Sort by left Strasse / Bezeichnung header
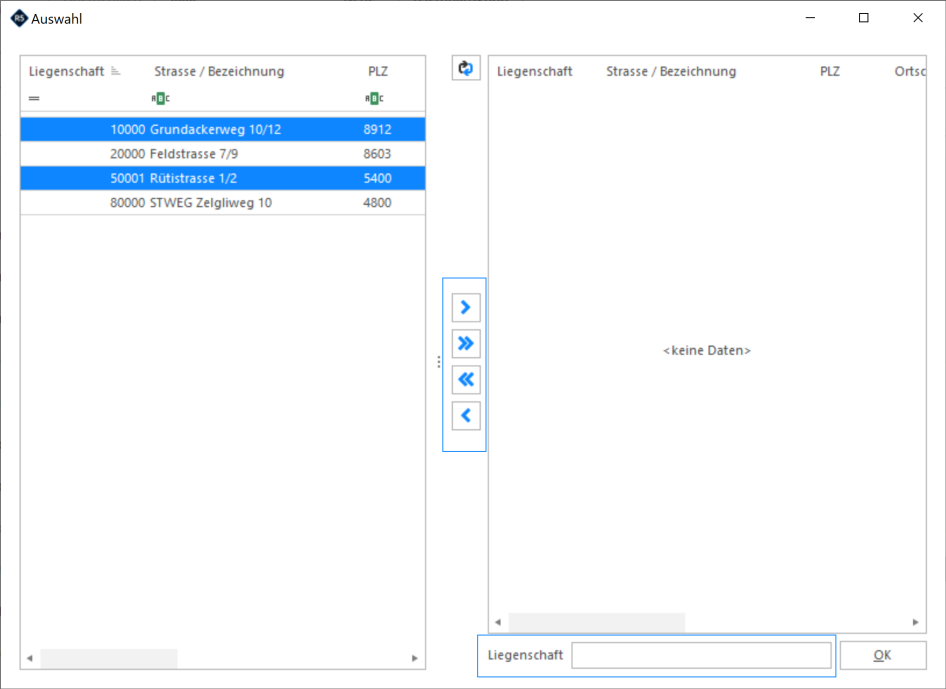This screenshot has height=689, width=946. pyautogui.click(x=219, y=71)
